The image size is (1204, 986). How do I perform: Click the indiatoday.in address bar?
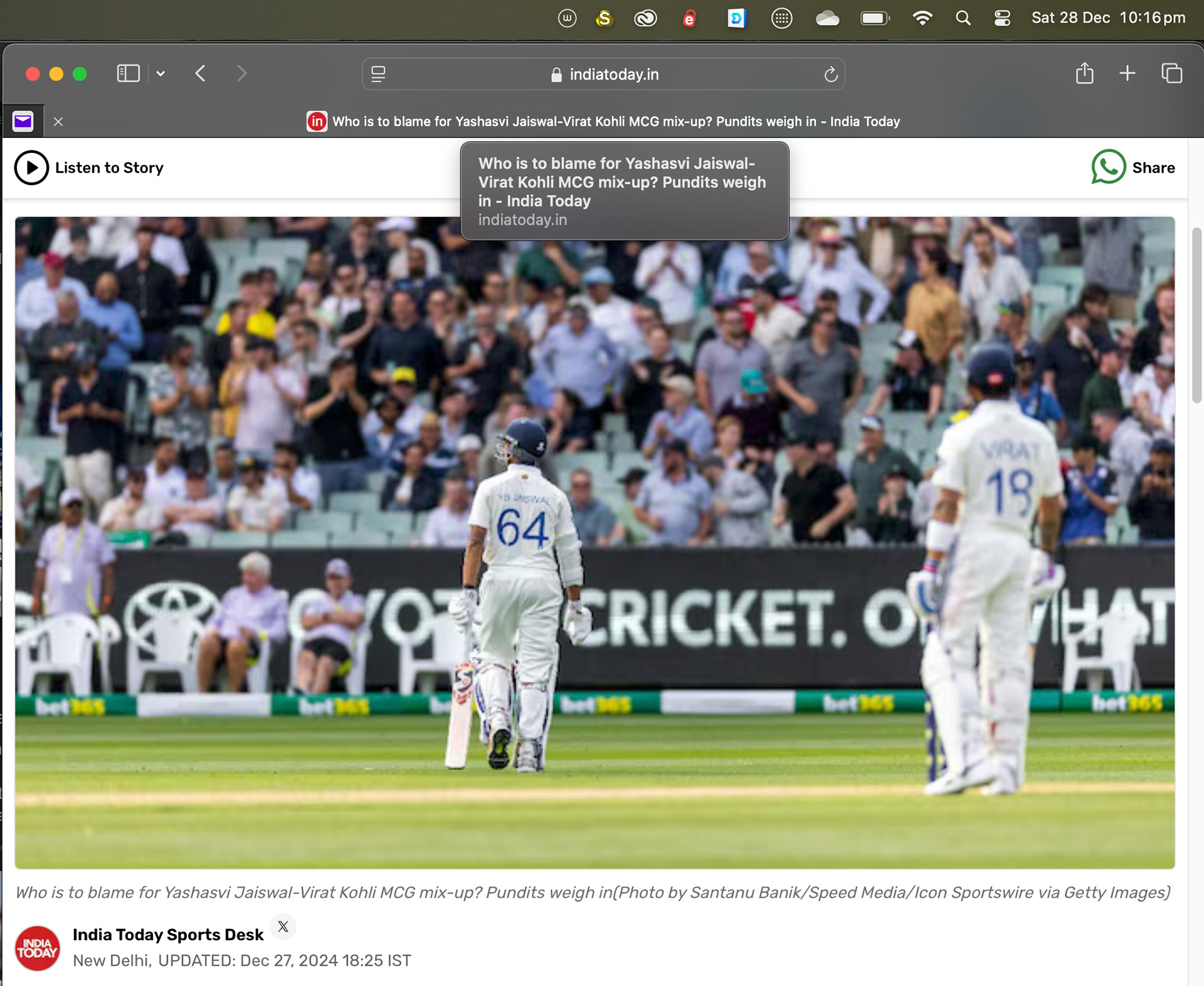(613, 75)
